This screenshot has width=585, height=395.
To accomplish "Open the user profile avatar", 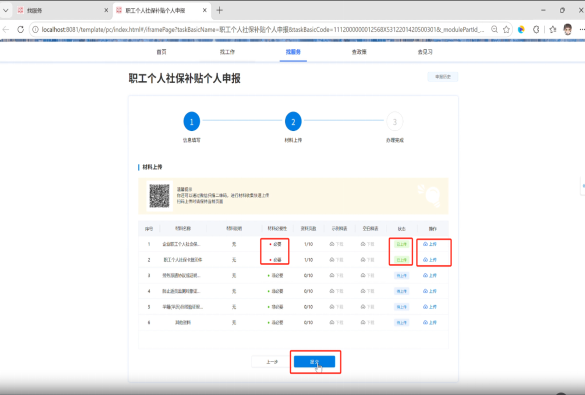I will point(568,29).
